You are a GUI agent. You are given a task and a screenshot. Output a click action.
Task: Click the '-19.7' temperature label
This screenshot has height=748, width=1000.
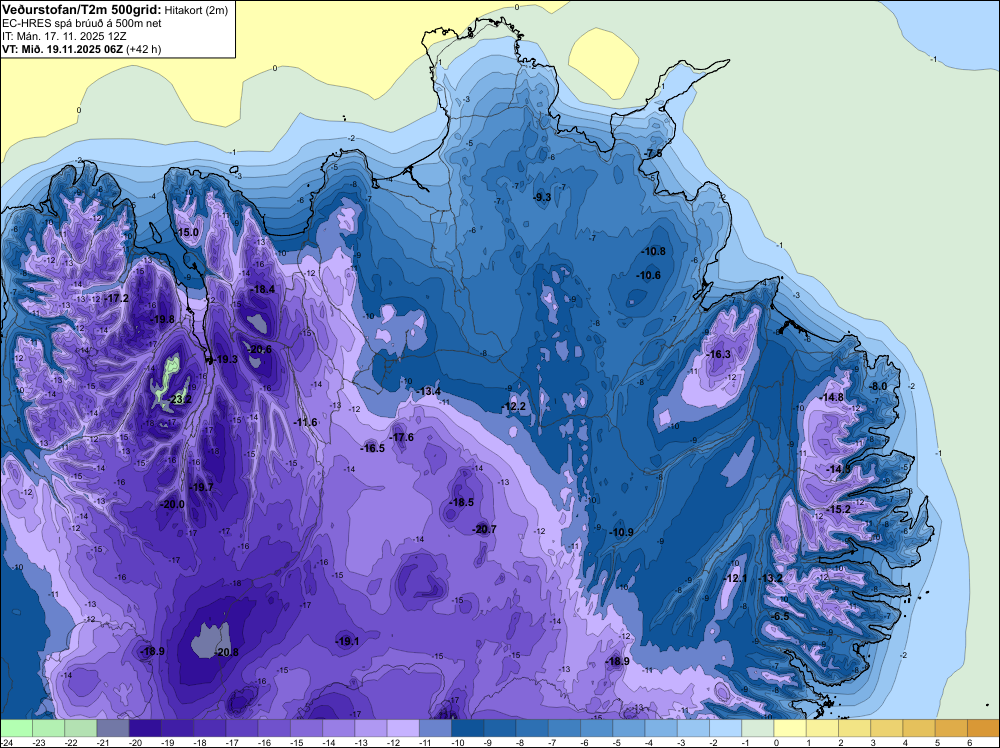[202, 487]
